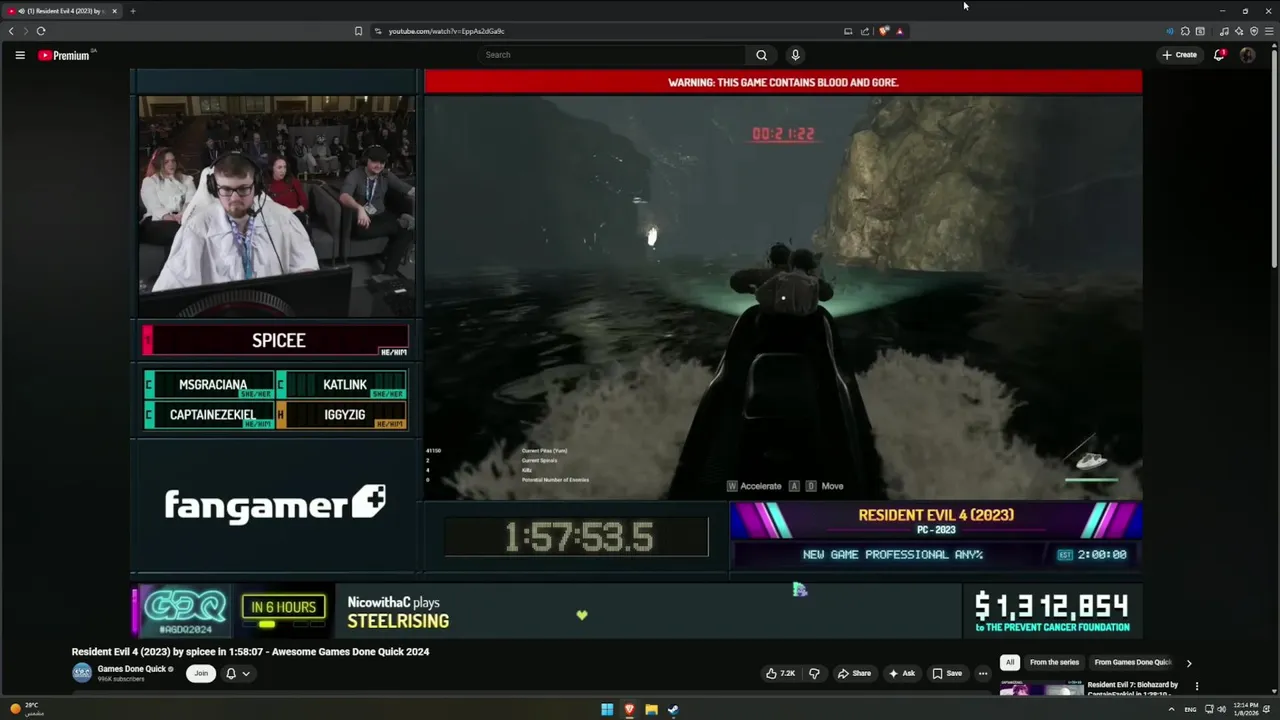The height and width of the screenshot is (720, 1280).
Task: Share the video
Action: [x=854, y=673]
